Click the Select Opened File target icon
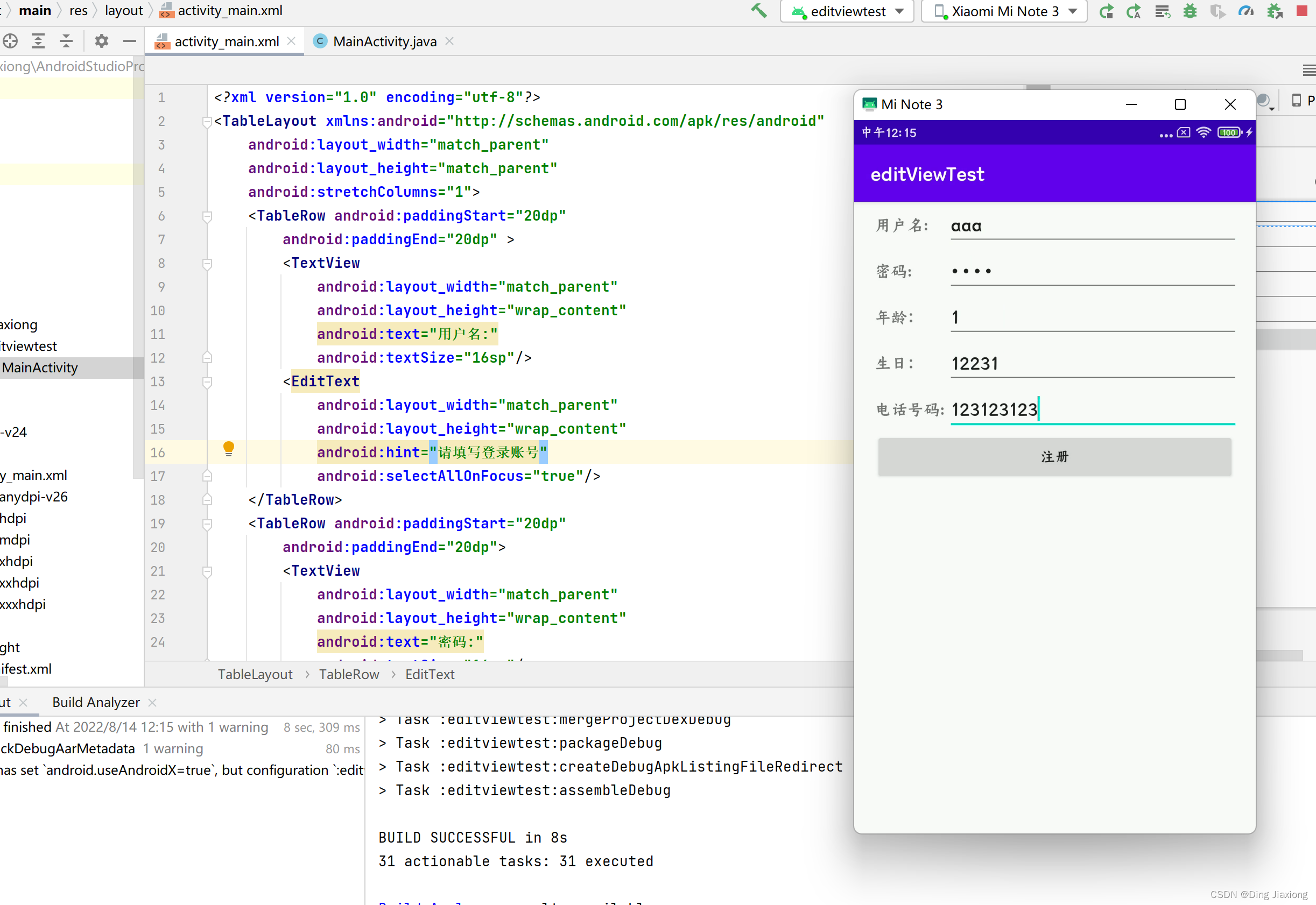Image resolution: width=1316 pixels, height=905 pixels. (x=10, y=41)
